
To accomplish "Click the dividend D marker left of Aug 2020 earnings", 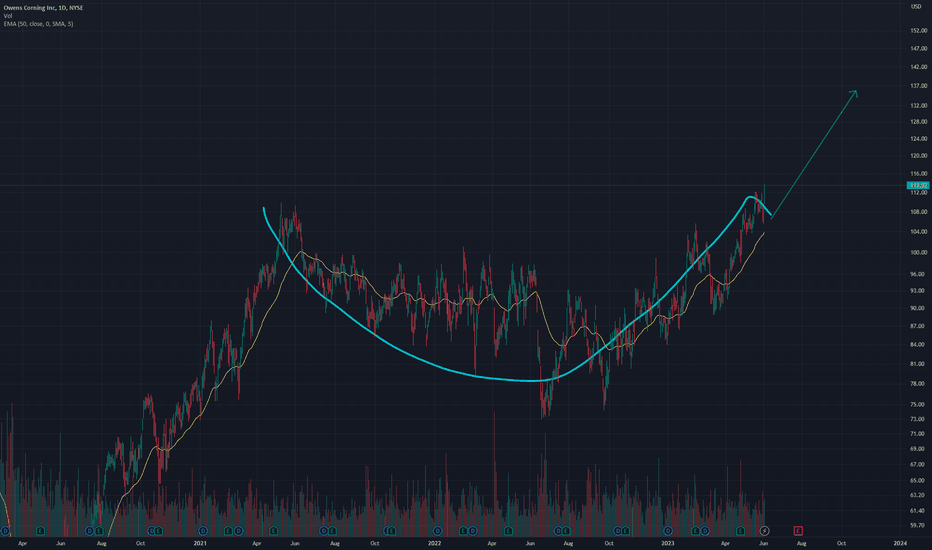I will [x=89, y=530].
